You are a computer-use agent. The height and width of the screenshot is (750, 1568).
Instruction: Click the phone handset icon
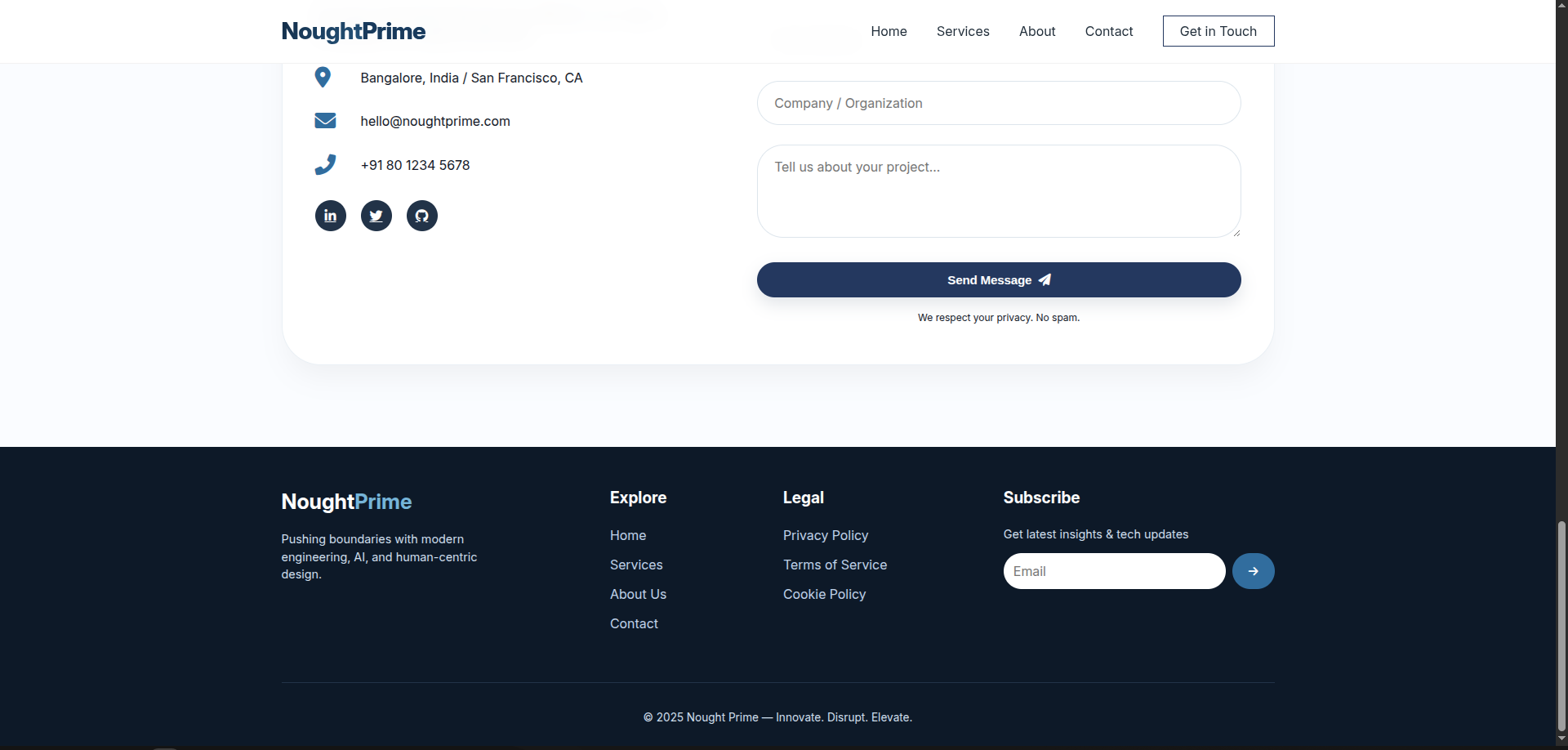325,164
